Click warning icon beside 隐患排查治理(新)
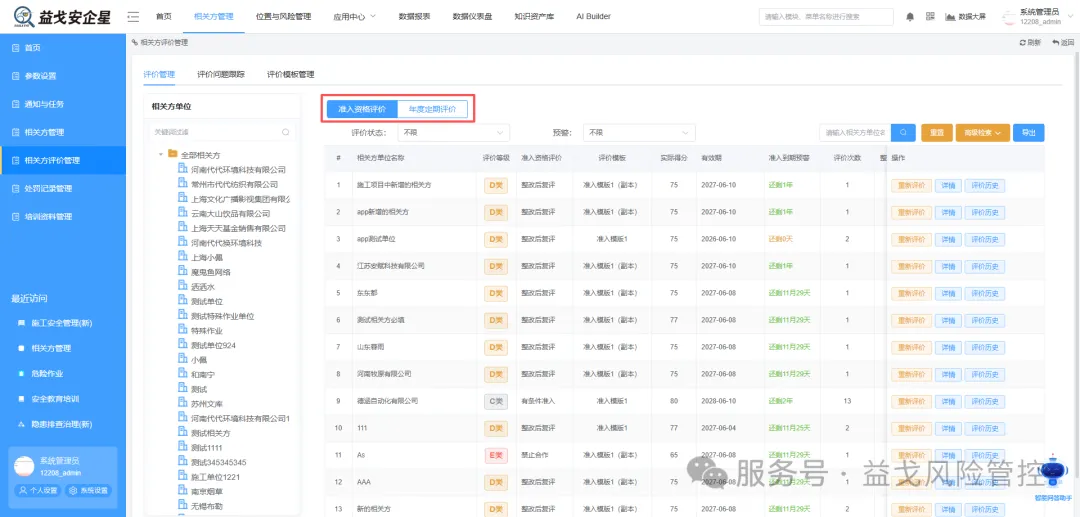This screenshot has height=517, width=1080. click(21, 424)
